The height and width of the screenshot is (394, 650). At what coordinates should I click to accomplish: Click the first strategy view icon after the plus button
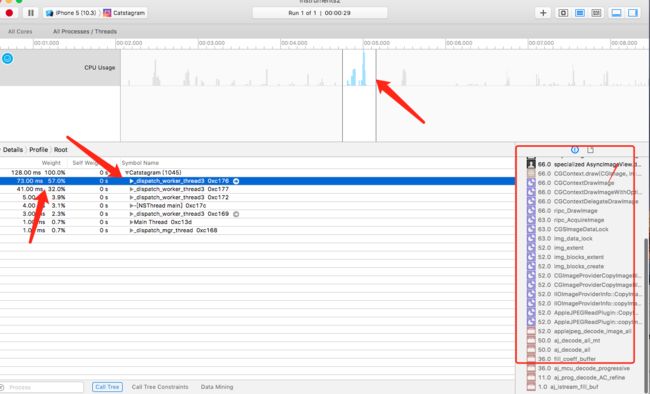563,13
